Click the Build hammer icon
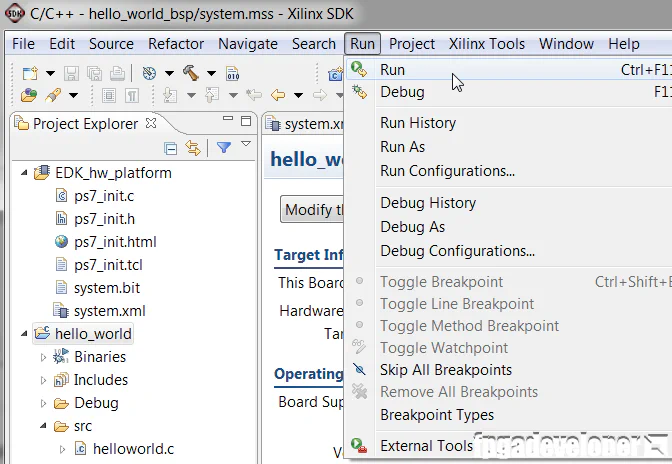The height and width of the screenshot is (464, 672). click(190, 73)
